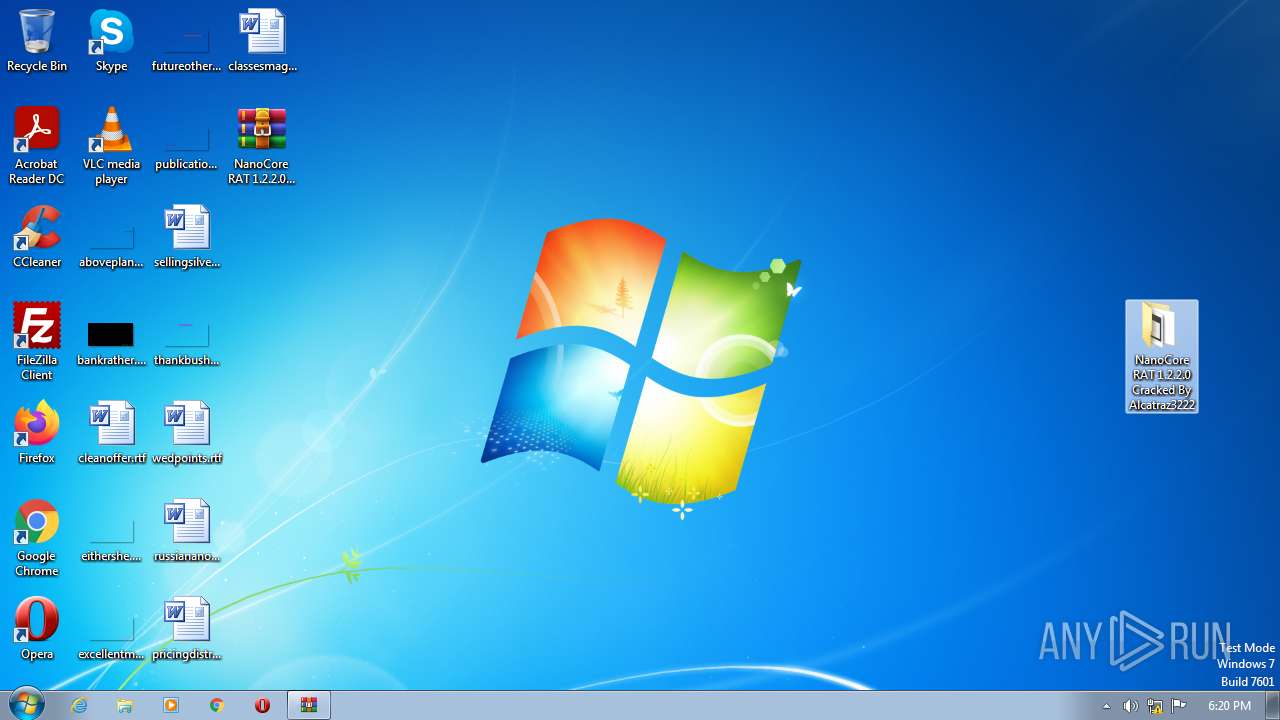
Task: Click Show desktop button at taskbar end
Action: tap(1272, 705)
